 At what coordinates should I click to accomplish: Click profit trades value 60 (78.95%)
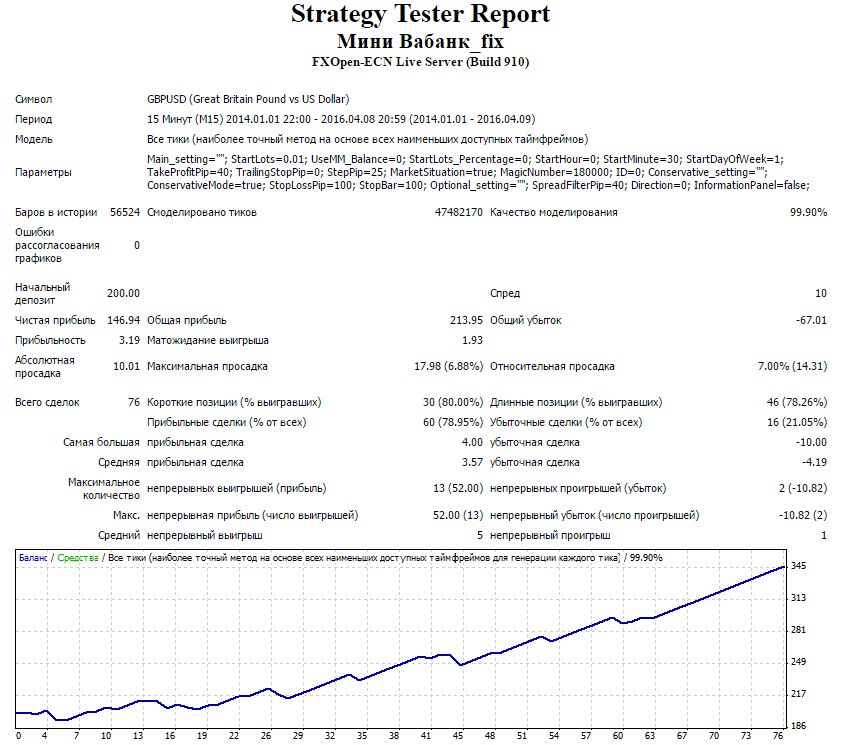click(x=453, y=423)
